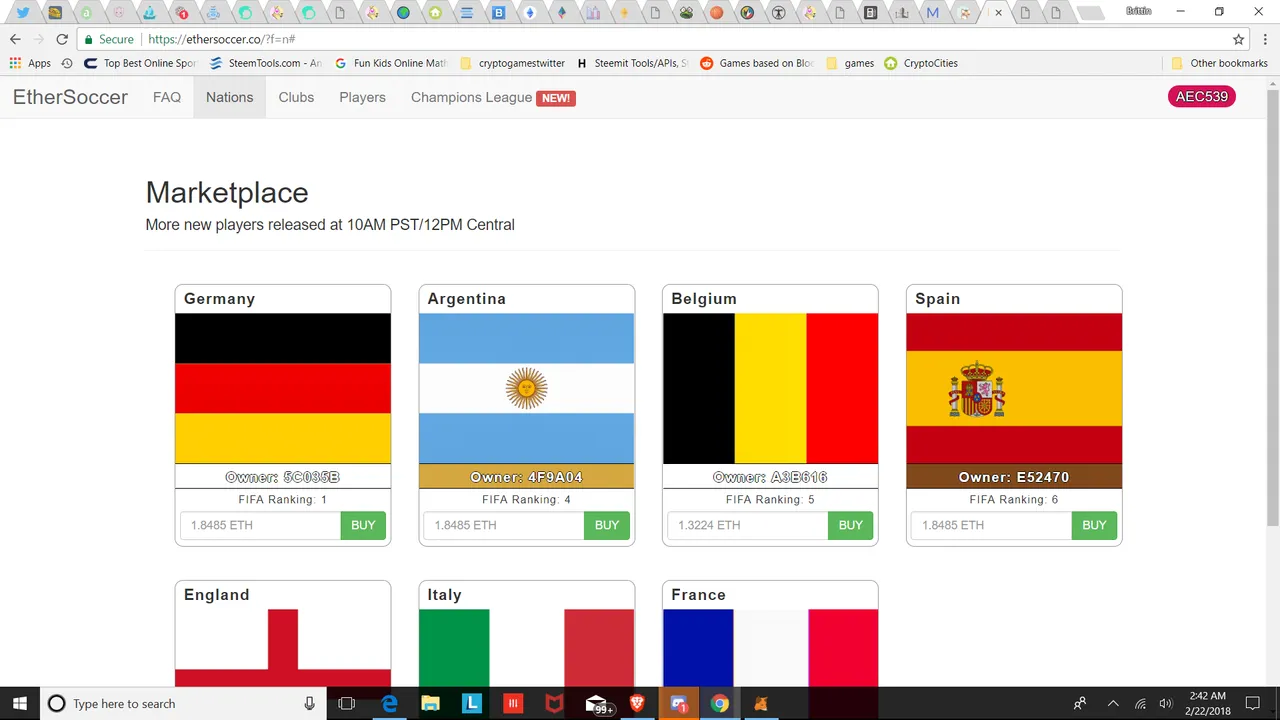Click Spain's 1.8485 ETH price field

click(x=991, y=525)
